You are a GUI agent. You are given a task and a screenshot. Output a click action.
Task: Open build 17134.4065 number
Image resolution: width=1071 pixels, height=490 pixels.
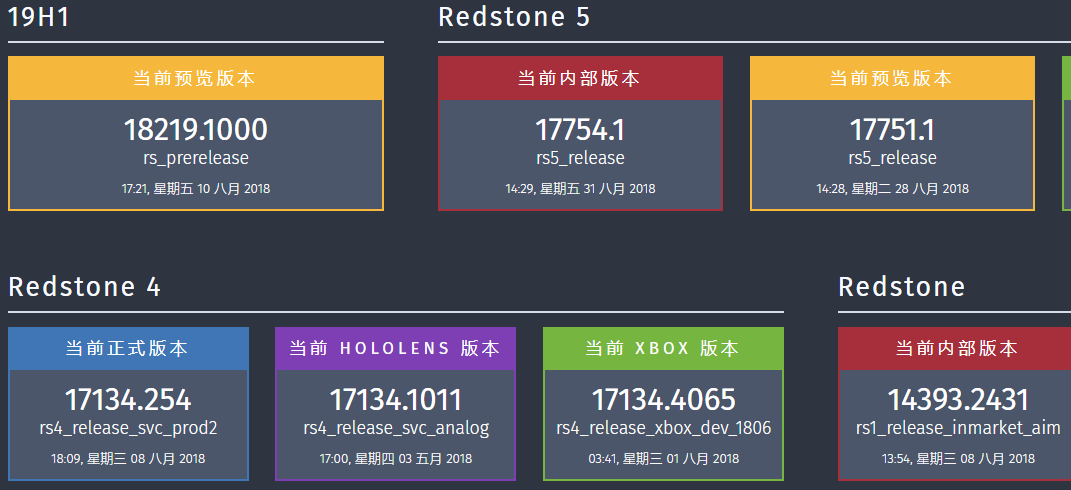point(663,400)
